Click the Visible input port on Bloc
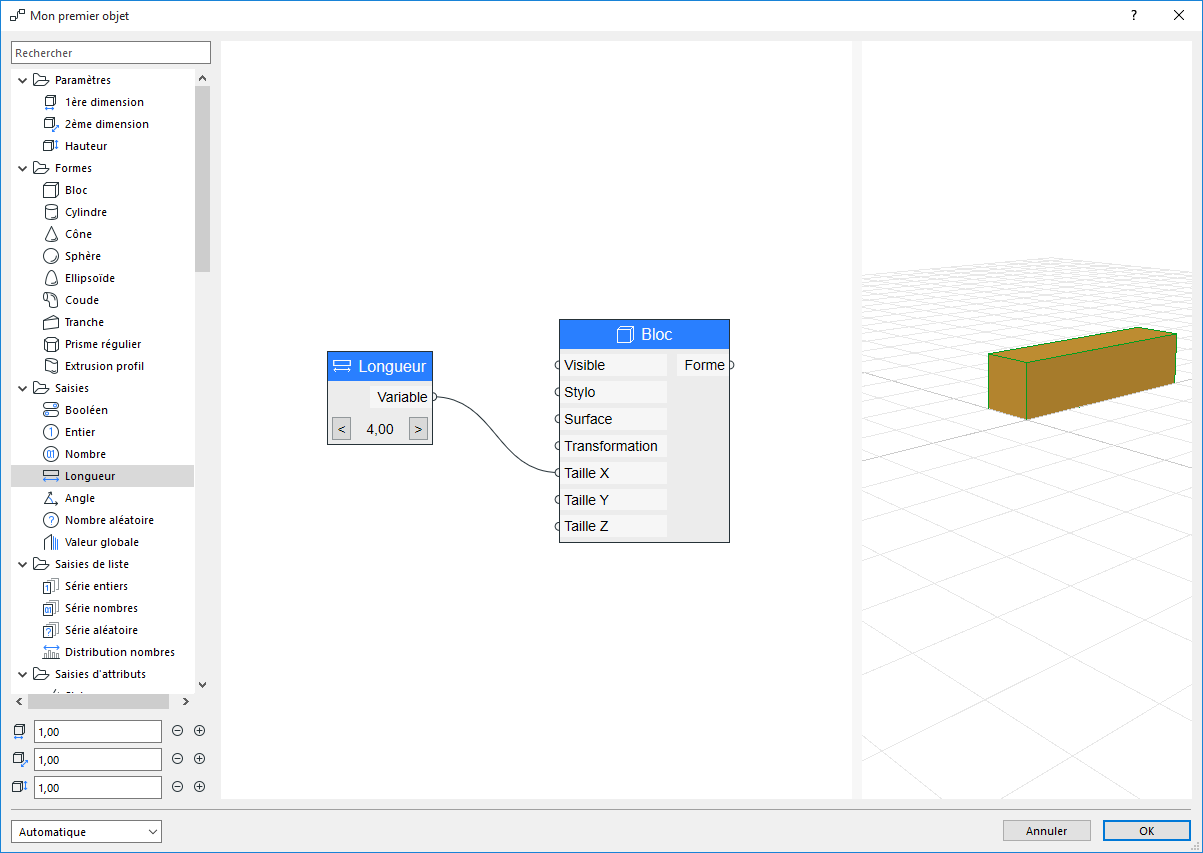 point(558,365)
